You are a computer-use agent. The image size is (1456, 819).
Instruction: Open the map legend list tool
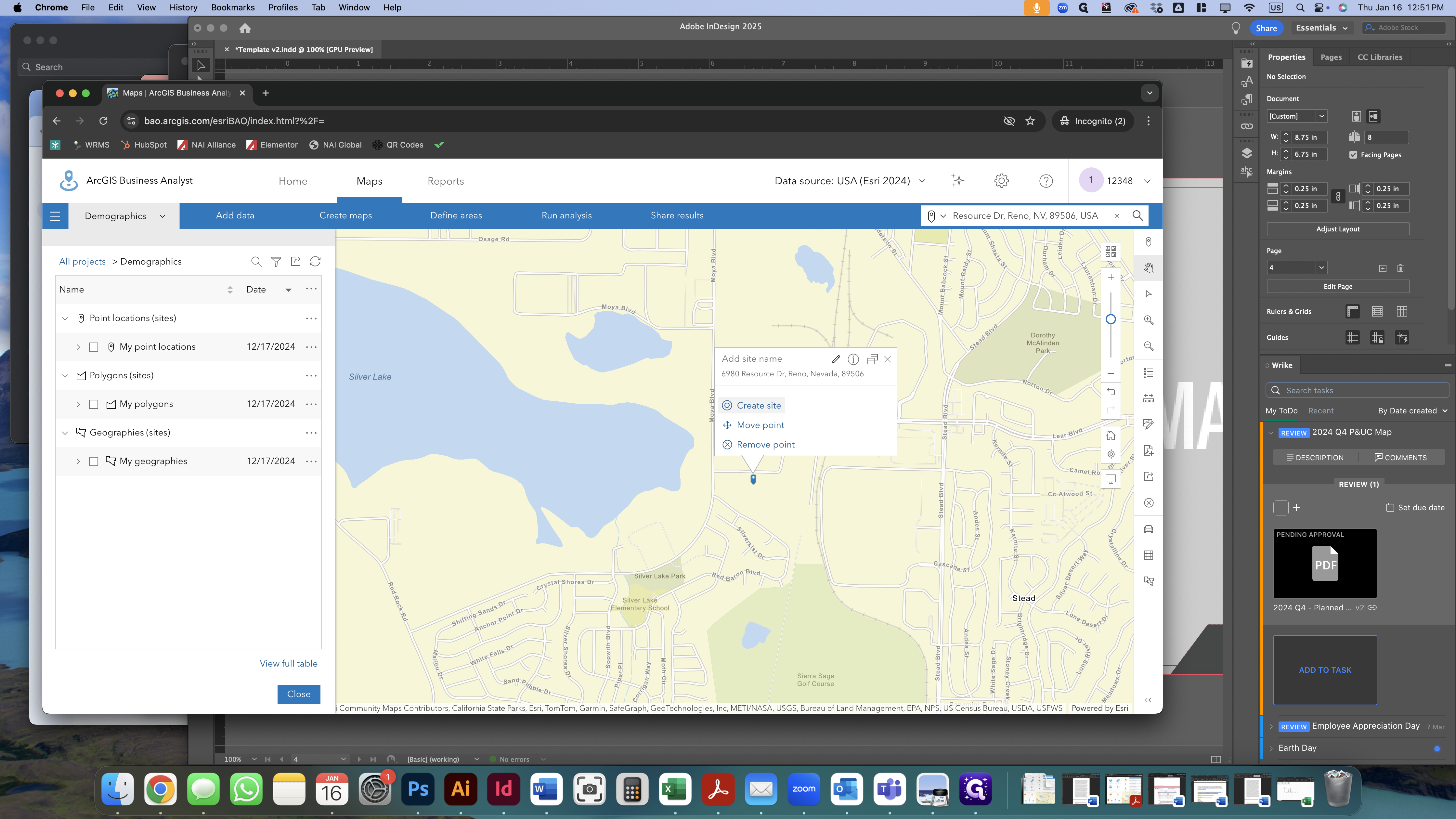[1149, 372]
